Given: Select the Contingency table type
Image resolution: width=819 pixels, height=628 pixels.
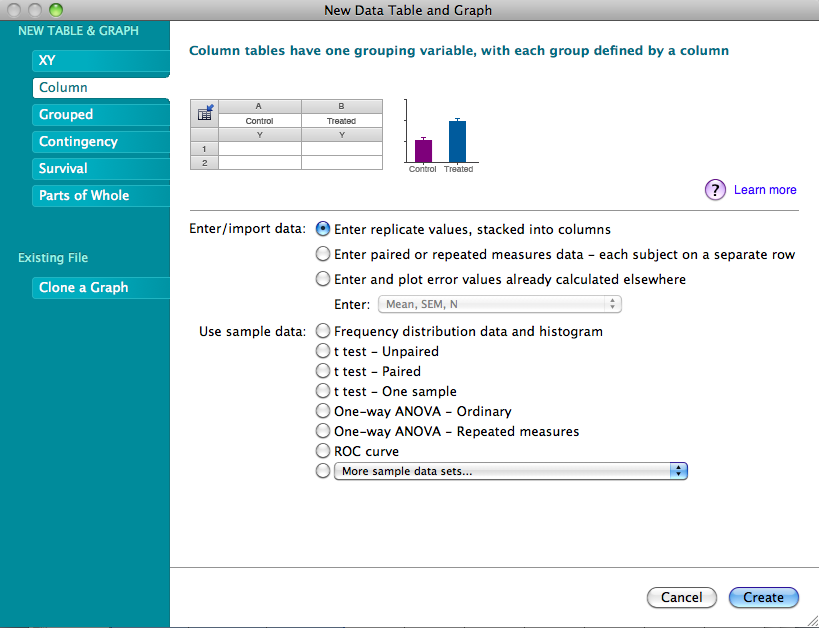Looking at the screenshot, I should [100, 142].
